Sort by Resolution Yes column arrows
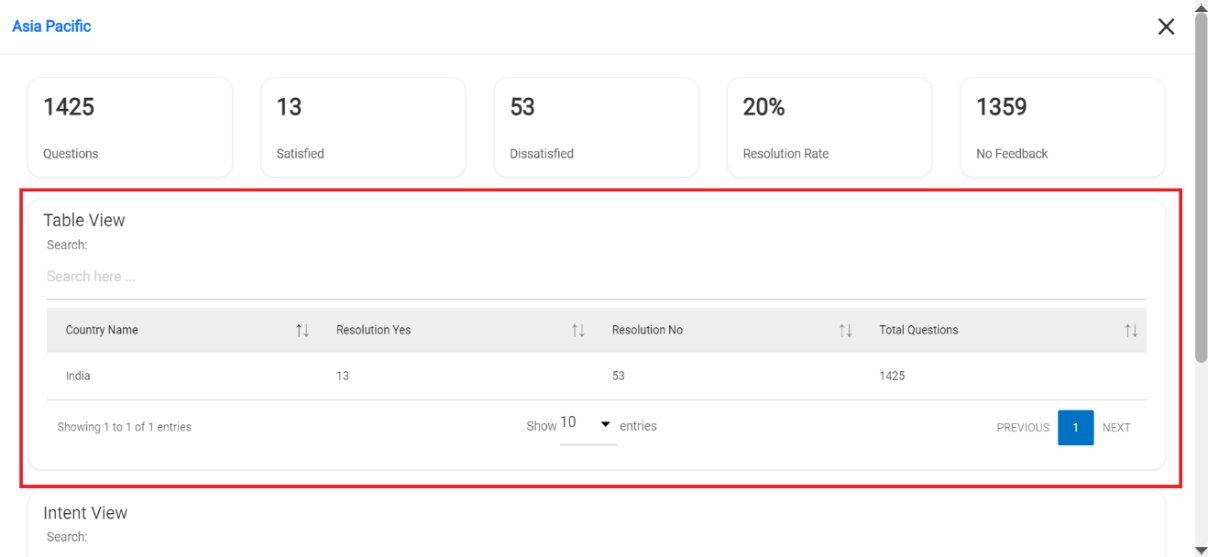The image size is (1208, 557). 578,331
